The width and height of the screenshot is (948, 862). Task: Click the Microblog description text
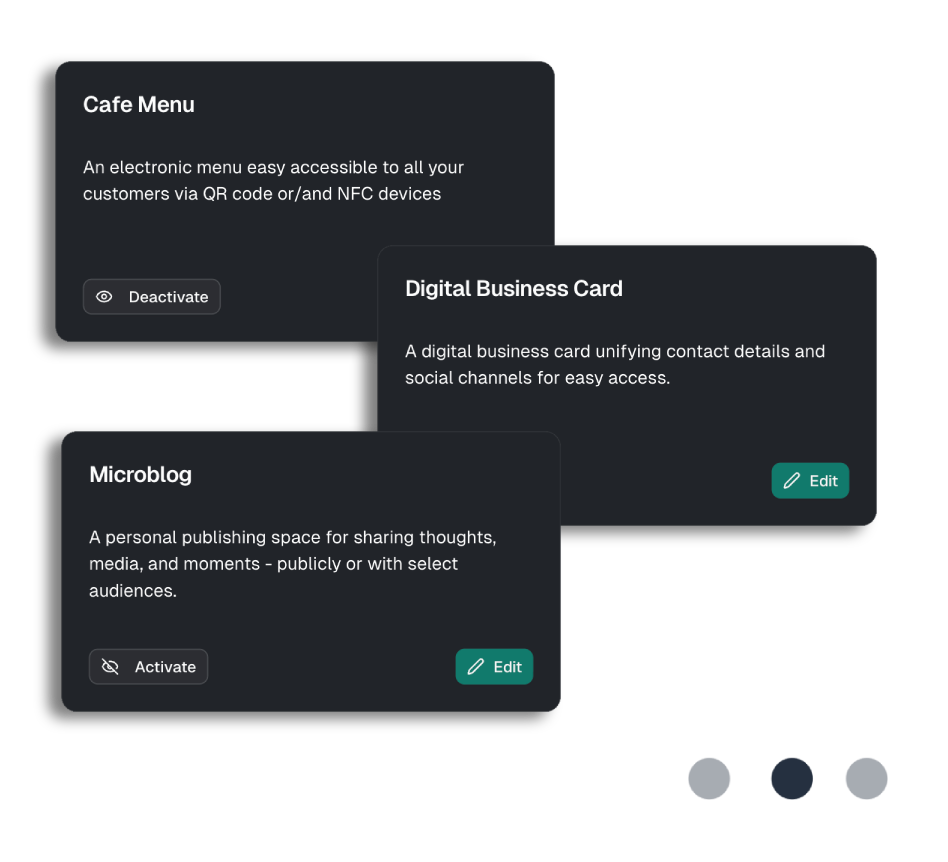[292, 564]
